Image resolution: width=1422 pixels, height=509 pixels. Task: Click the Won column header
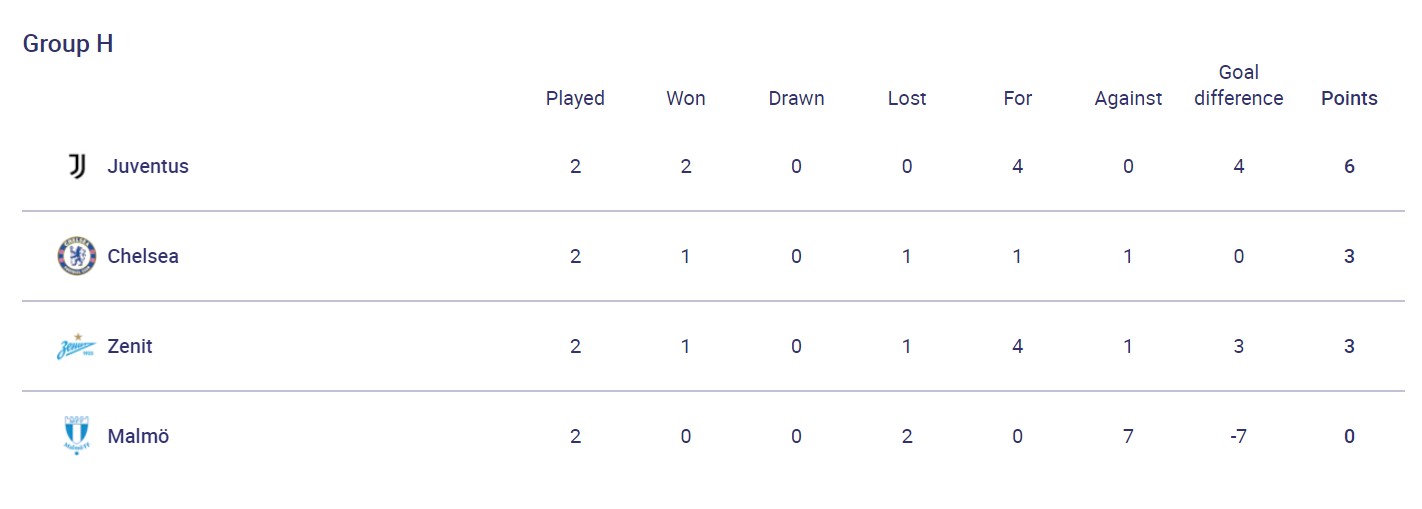tap(686, 98)
